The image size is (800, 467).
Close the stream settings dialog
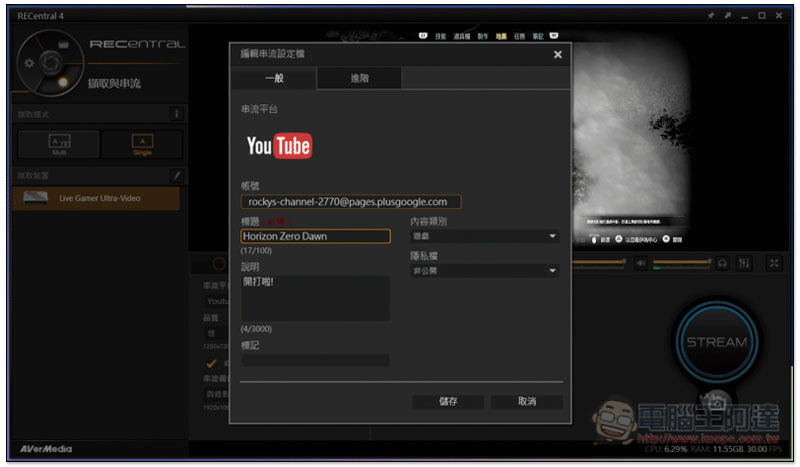[558, 55]
